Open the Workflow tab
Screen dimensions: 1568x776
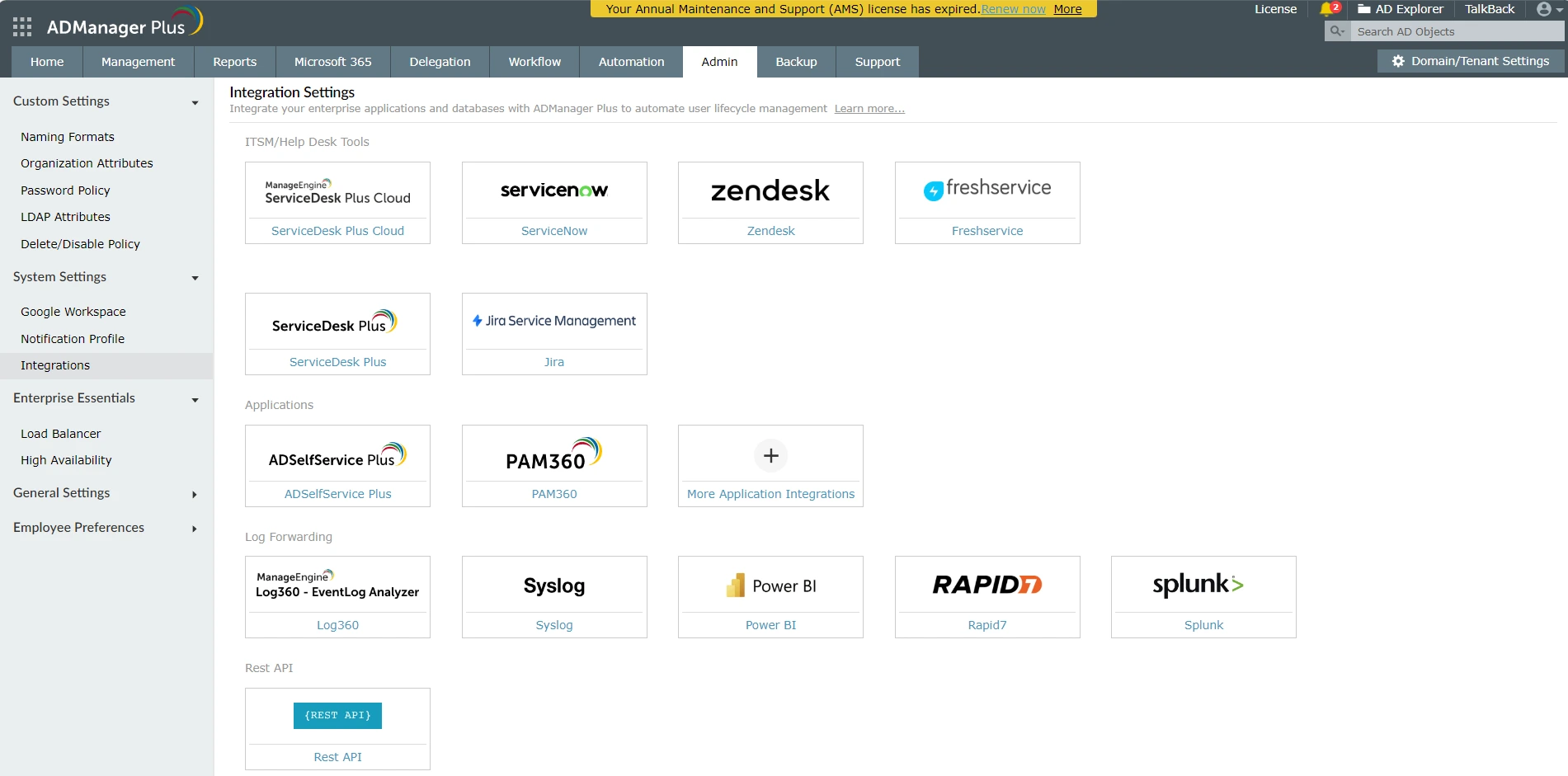pos(534,62)
